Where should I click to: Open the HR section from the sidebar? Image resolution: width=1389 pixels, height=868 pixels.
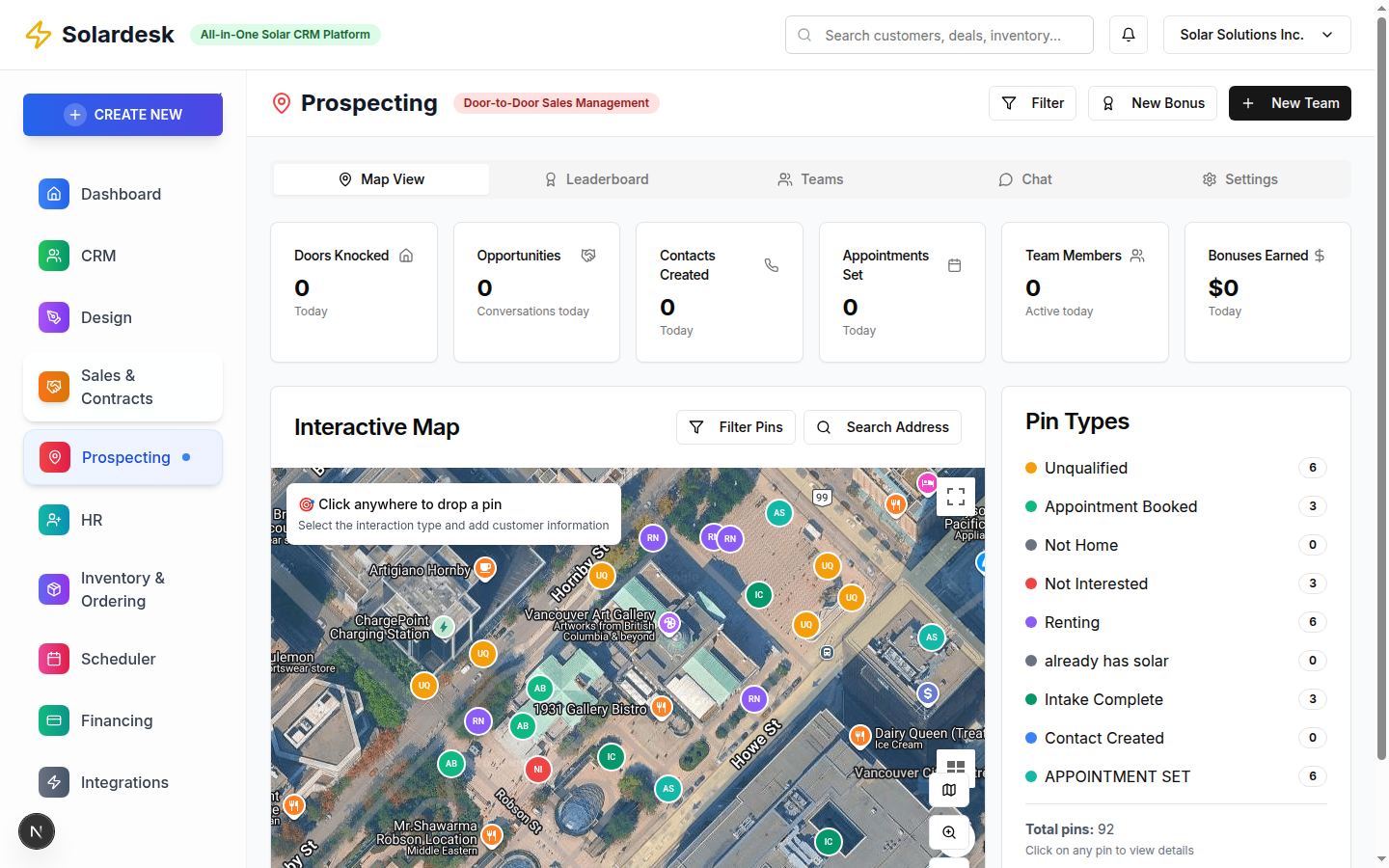[x=91, y=520]
